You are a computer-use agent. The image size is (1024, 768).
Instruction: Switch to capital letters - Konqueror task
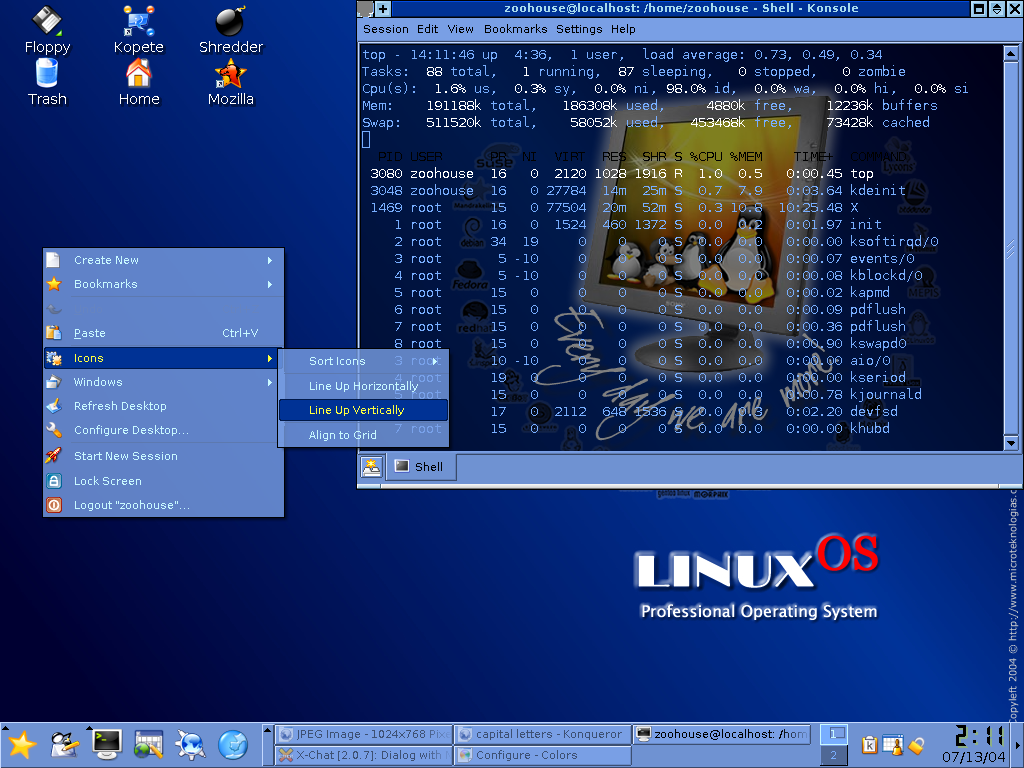[x=543, y=734]
